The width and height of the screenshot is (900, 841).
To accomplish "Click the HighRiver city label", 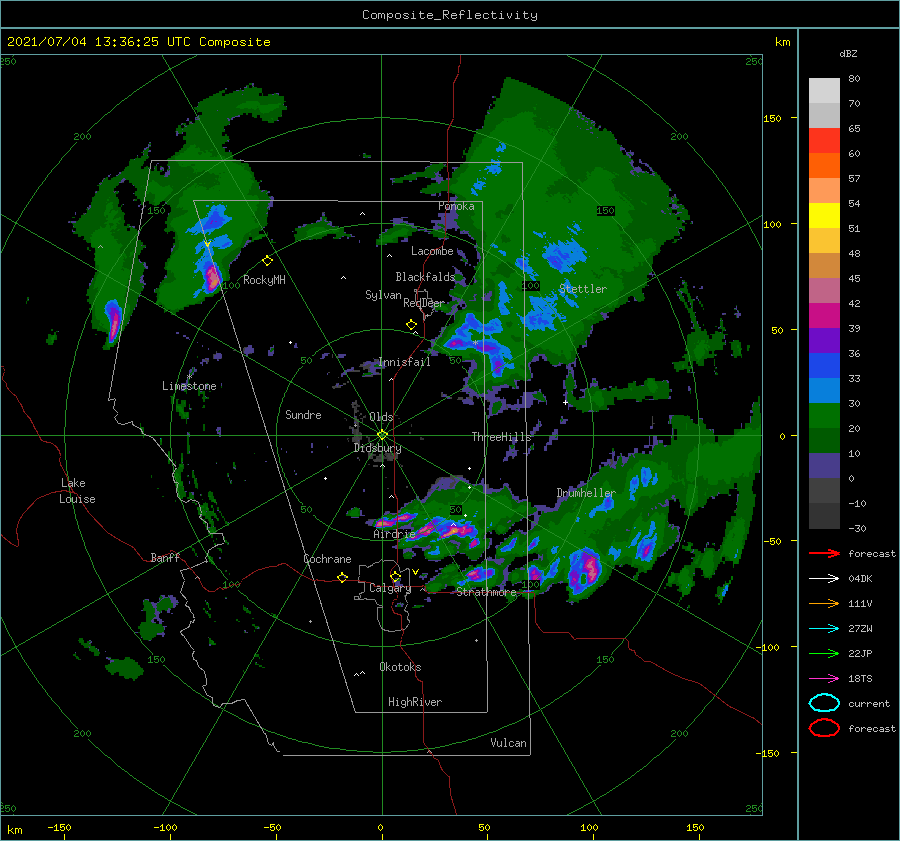I will coord(415,702).
